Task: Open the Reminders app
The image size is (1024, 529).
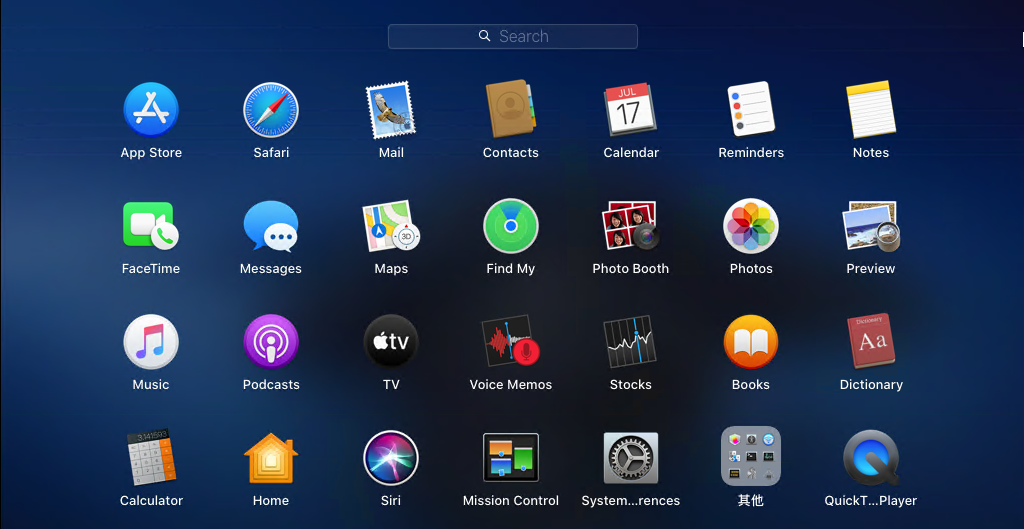Action: 751,110
